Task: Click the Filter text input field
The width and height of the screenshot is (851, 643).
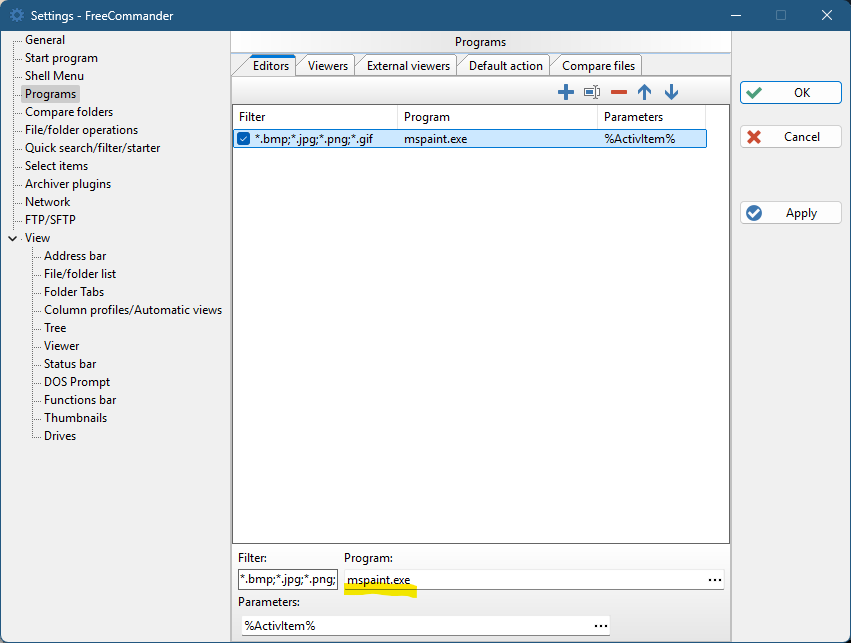Action: pyautogui.click(x=287, y=580)
